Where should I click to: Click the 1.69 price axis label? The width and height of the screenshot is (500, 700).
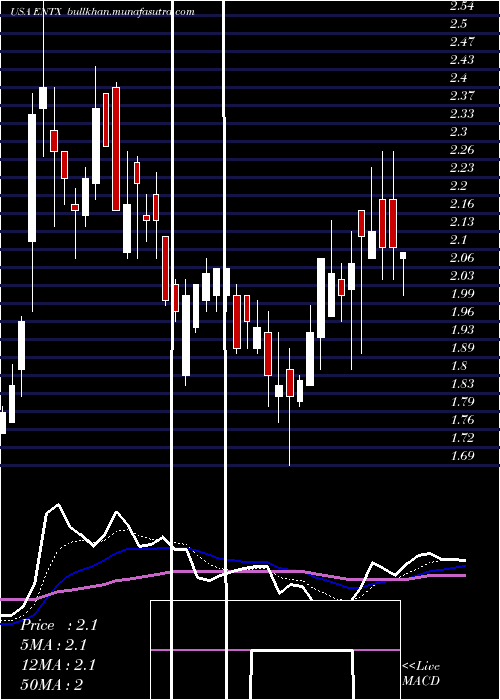(462, 456)
